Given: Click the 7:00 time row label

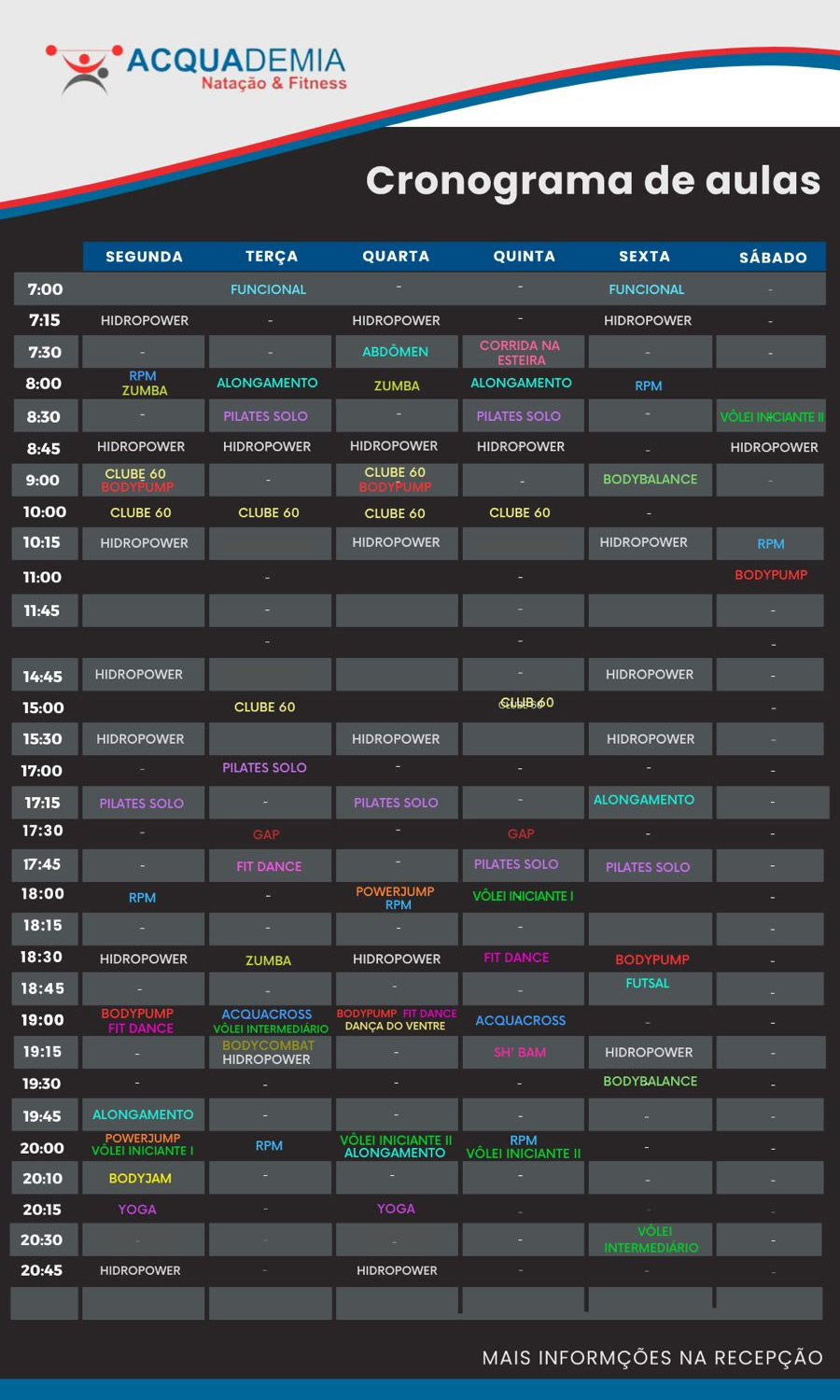Looking at the screenshot, I should pyautogui.click(x=45, y=289).
